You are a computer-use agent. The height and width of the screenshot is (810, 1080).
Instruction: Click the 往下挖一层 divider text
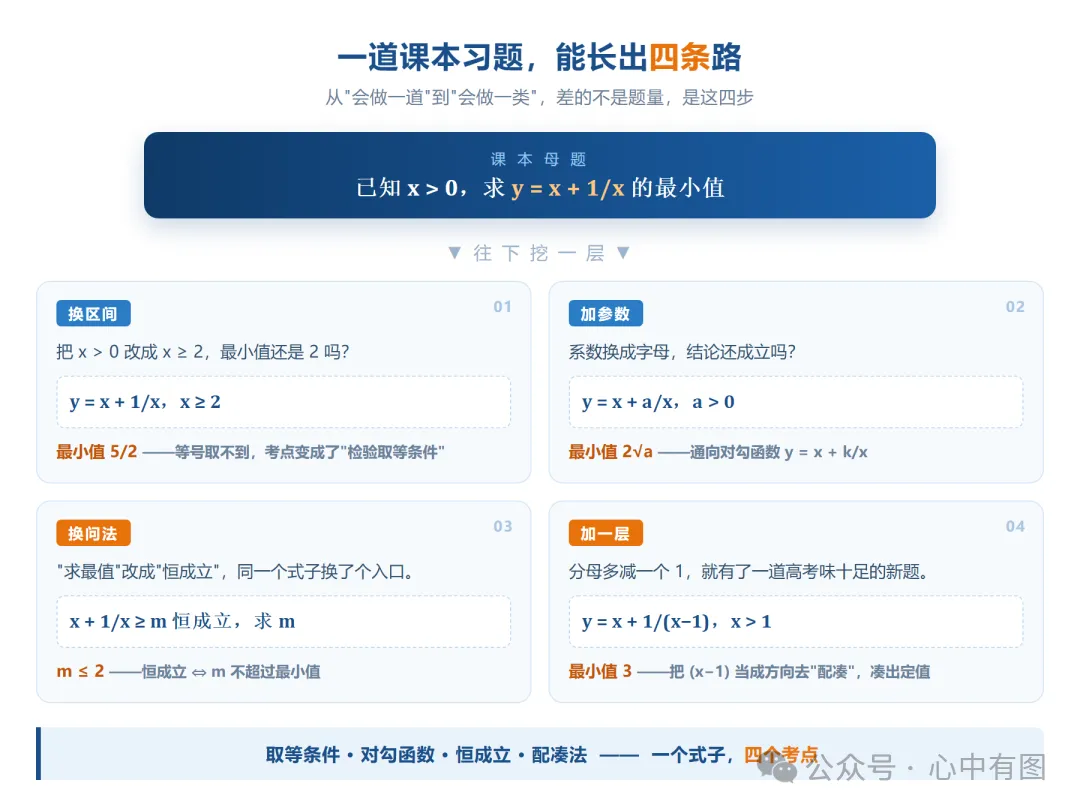click(x=539, y=253)
